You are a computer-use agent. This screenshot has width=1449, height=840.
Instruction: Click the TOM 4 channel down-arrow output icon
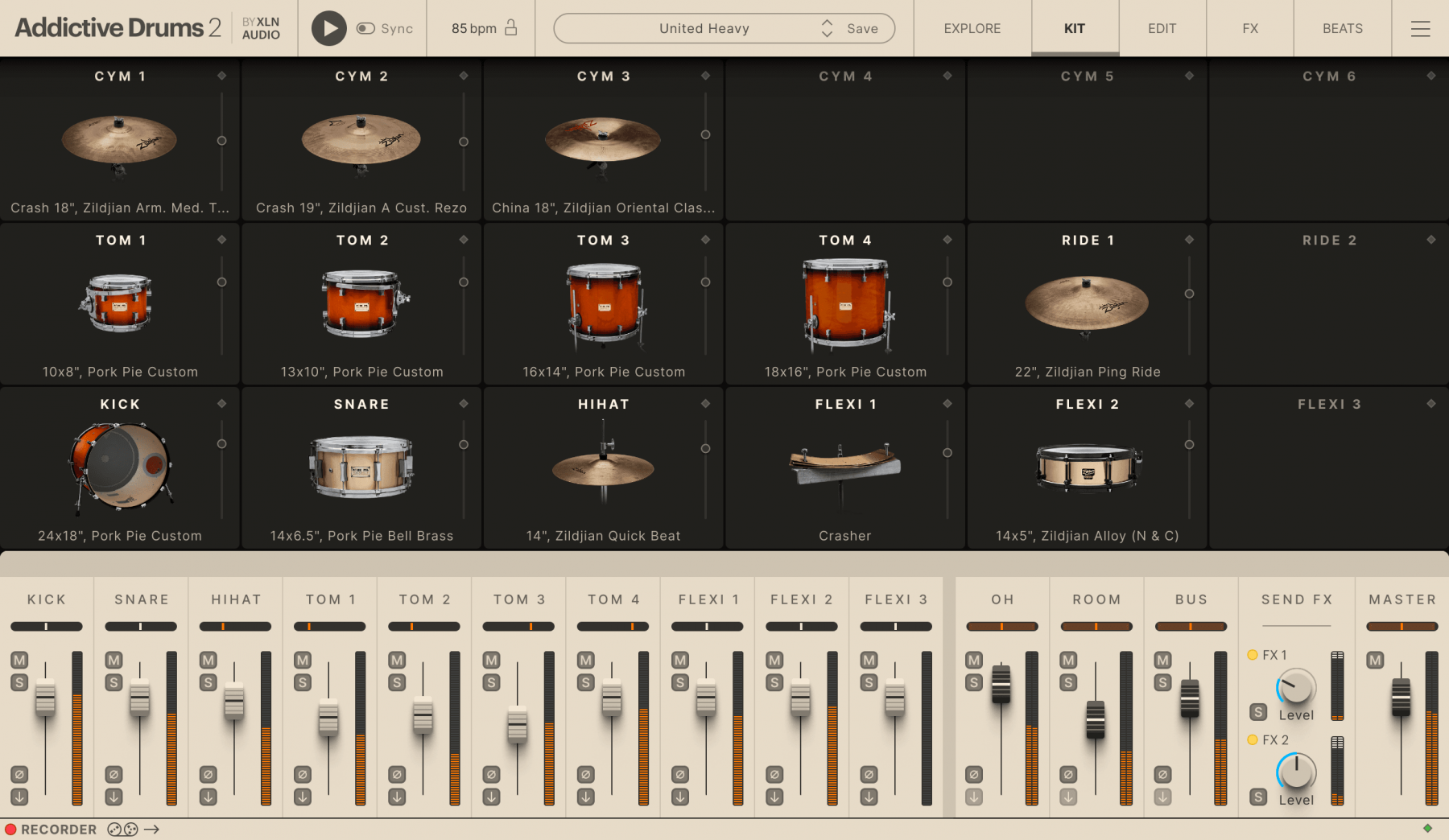pyautogui.click(x=586, y=797)
